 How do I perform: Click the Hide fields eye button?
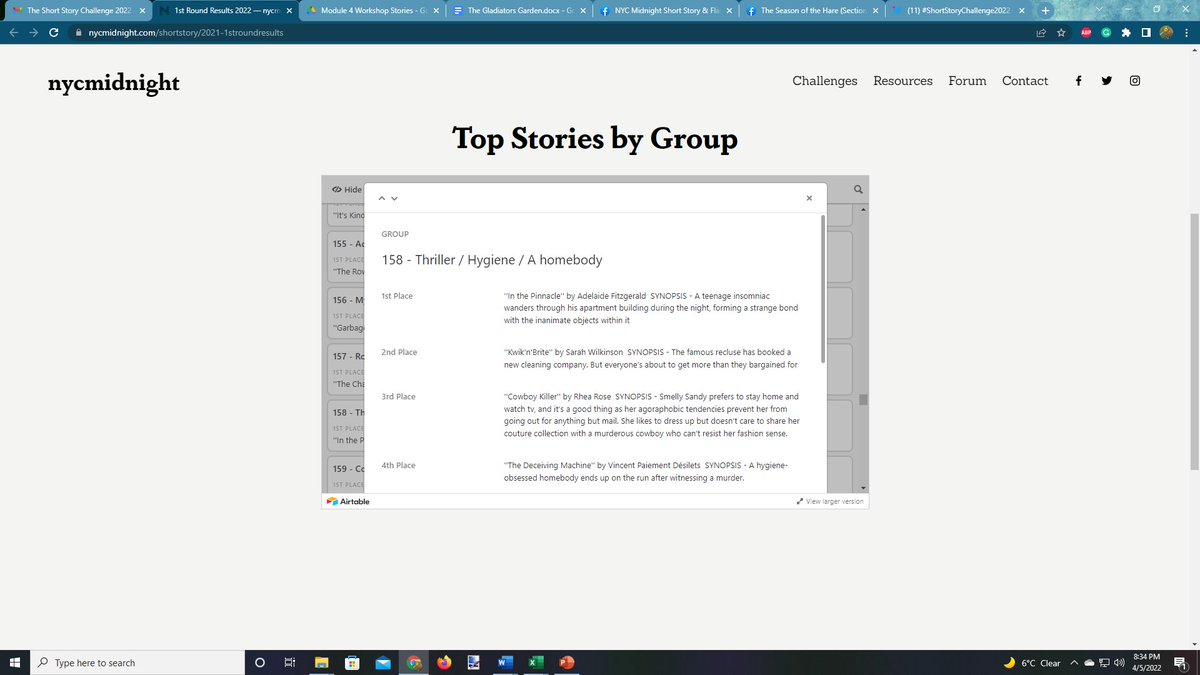pyautogui.click(x=346, y=190)
